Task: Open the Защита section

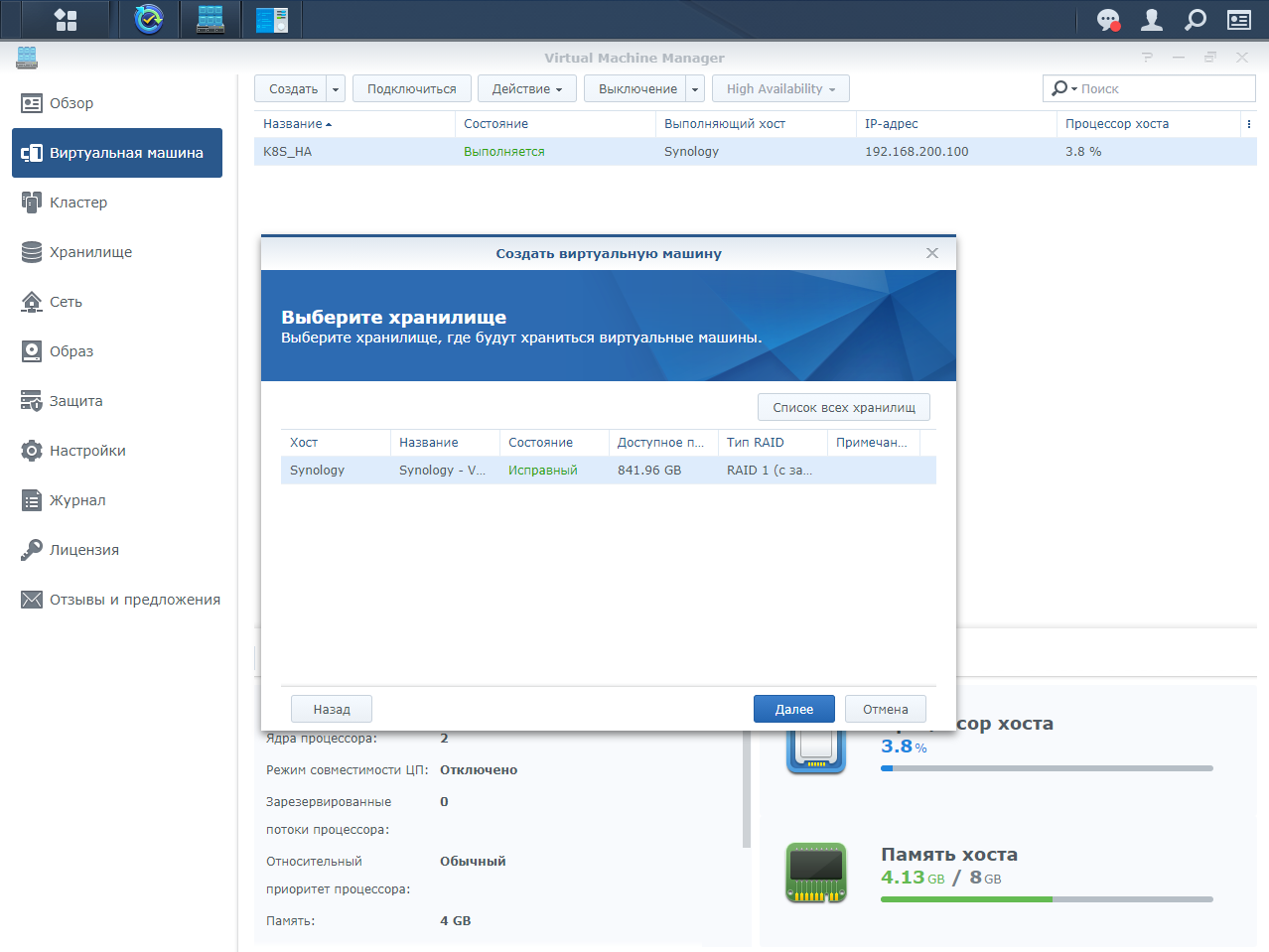Action: tap(117, 401)
